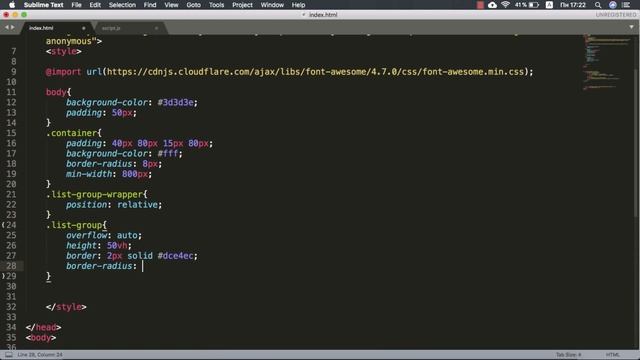Click the .list-group-wrapper selector

[x=94, y=195]
